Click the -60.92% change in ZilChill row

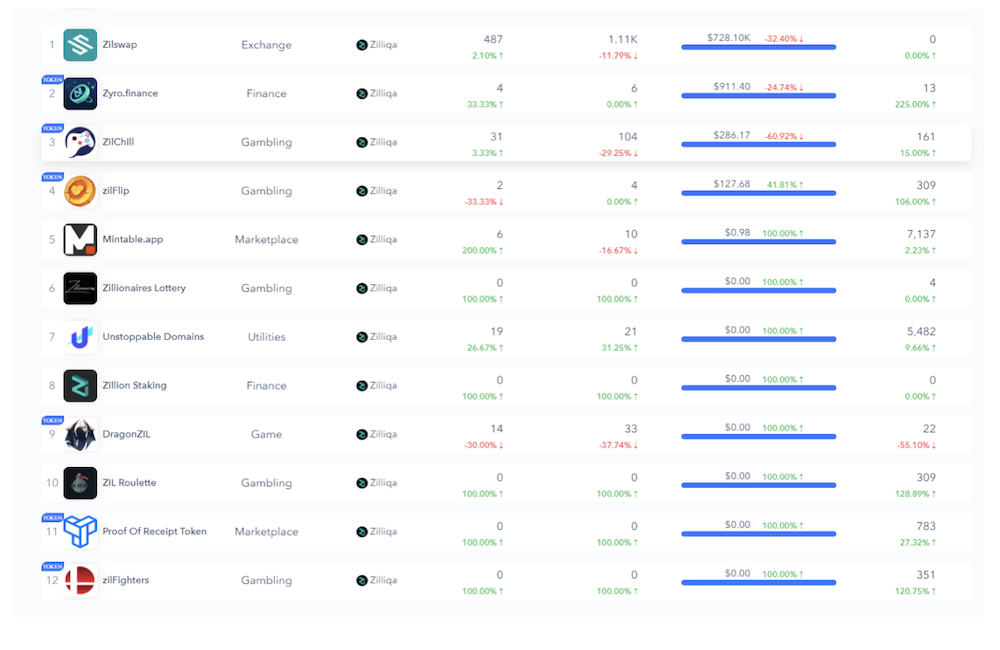(784, 137)
